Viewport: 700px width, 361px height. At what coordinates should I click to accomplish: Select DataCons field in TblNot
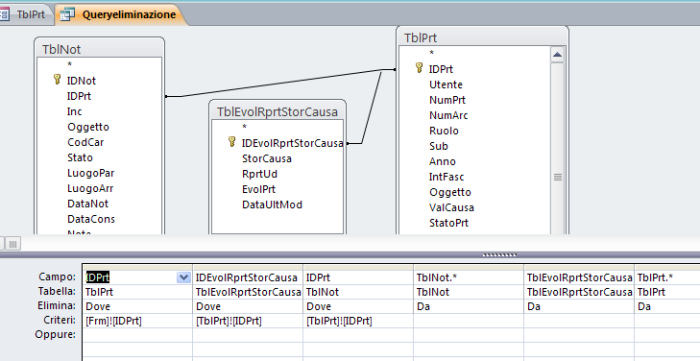click(x=91, y=219)
